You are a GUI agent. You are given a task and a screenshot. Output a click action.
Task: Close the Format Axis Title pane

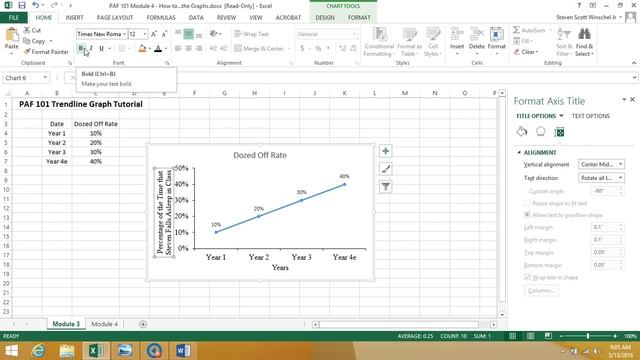pyautogui.click(x=632, y=100)
